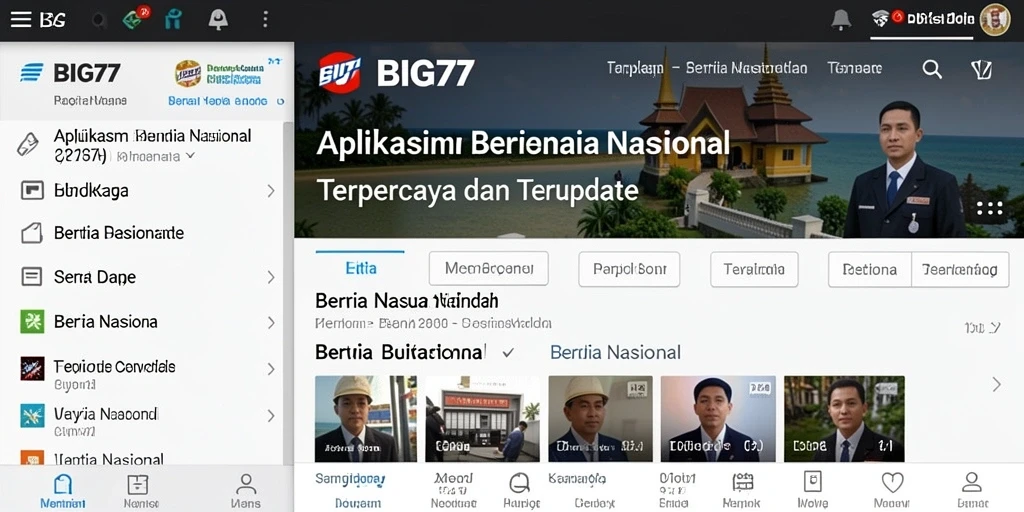
Task: Open search from the banner magnifier icon
Action: click(x=932, y=69)
